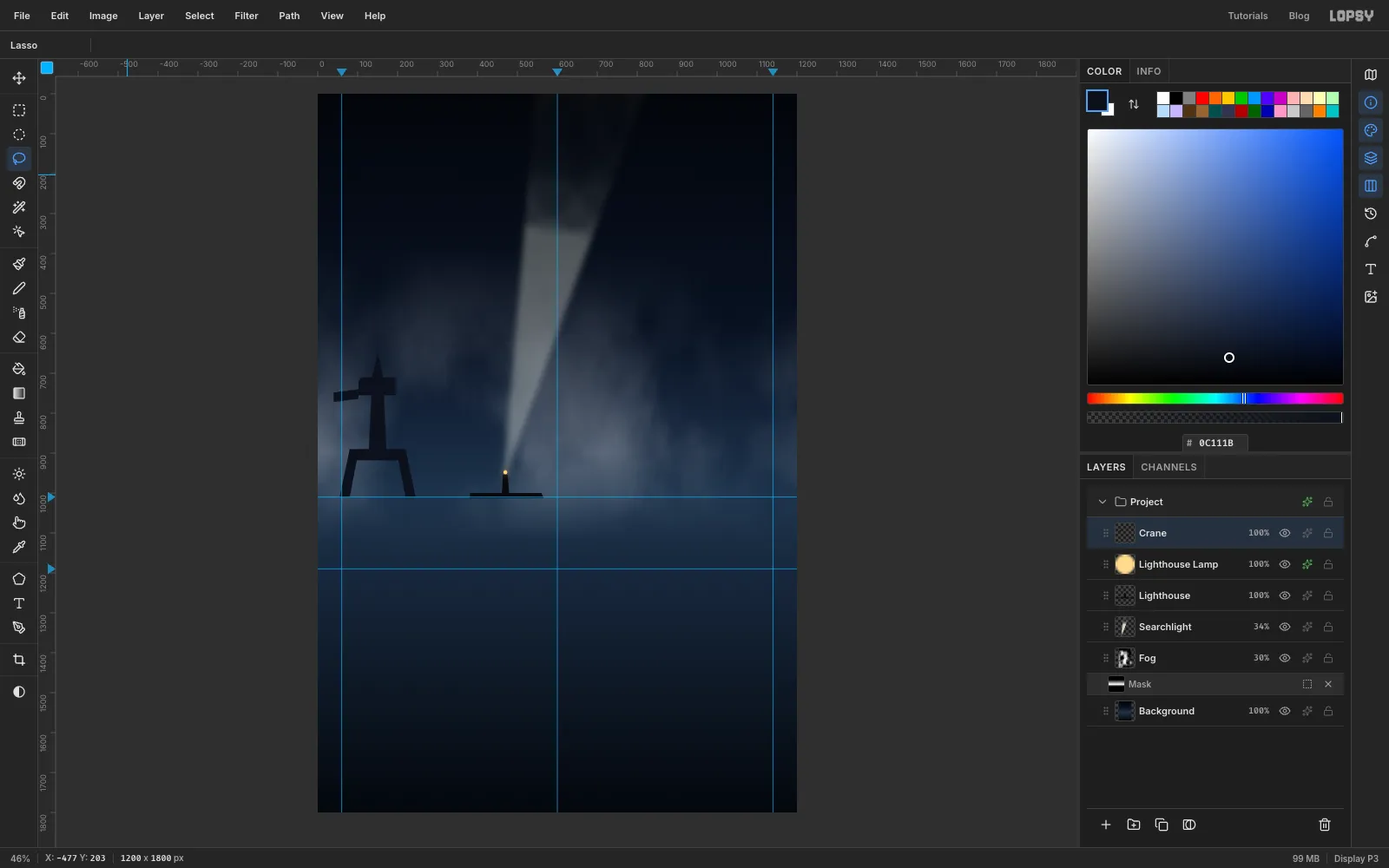Screen dimensions: 1389x868
Task: Select the Move tool
Action: (x=19, y=78)
